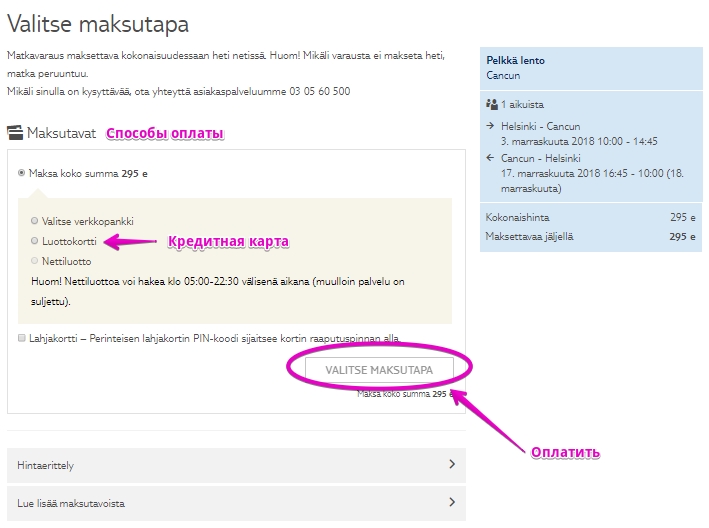Click "3. marraskuuta 2018 10:00 - 14:45" text

pos(579,141)
